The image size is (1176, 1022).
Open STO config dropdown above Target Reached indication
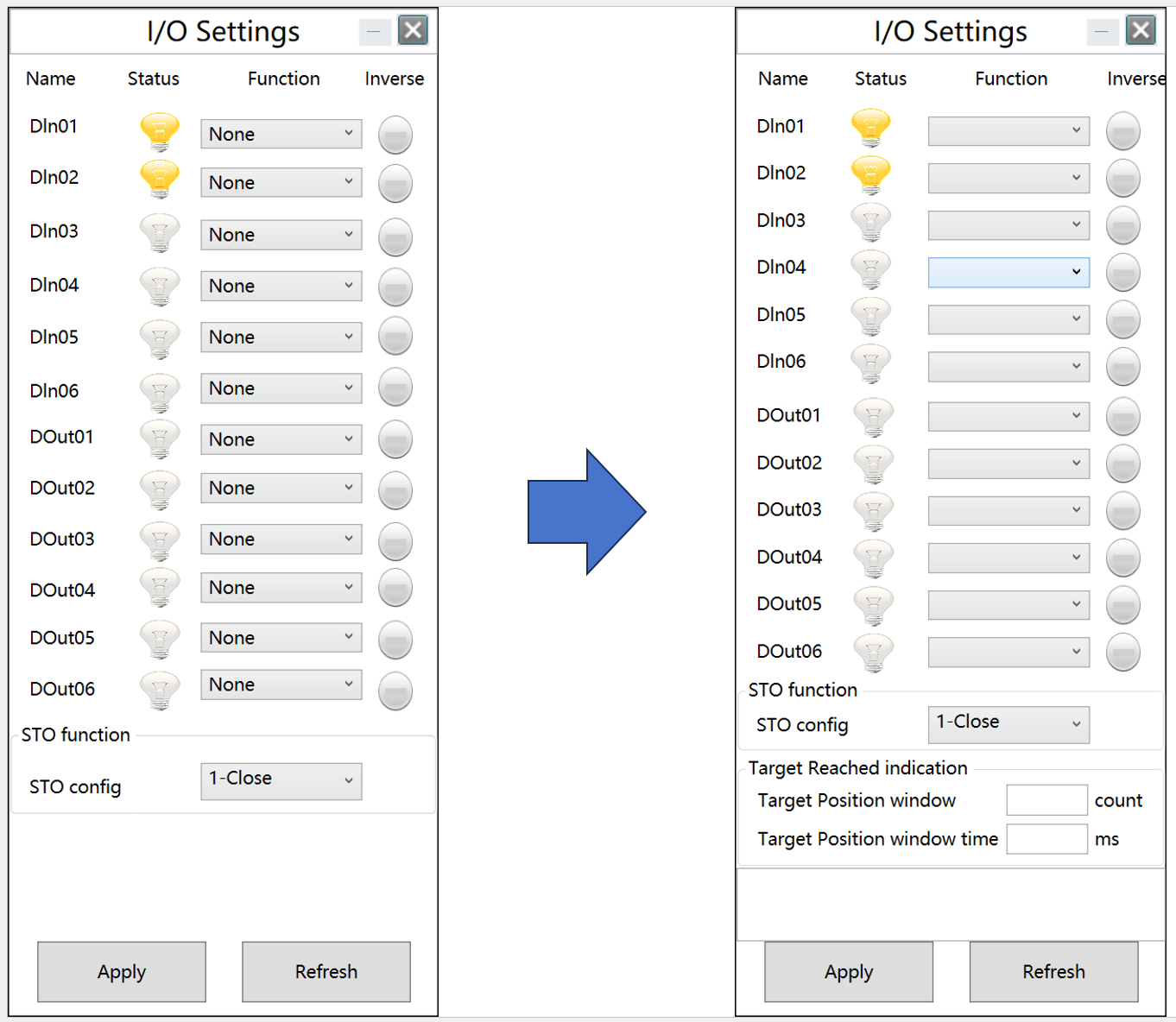tap(1008, 723)
